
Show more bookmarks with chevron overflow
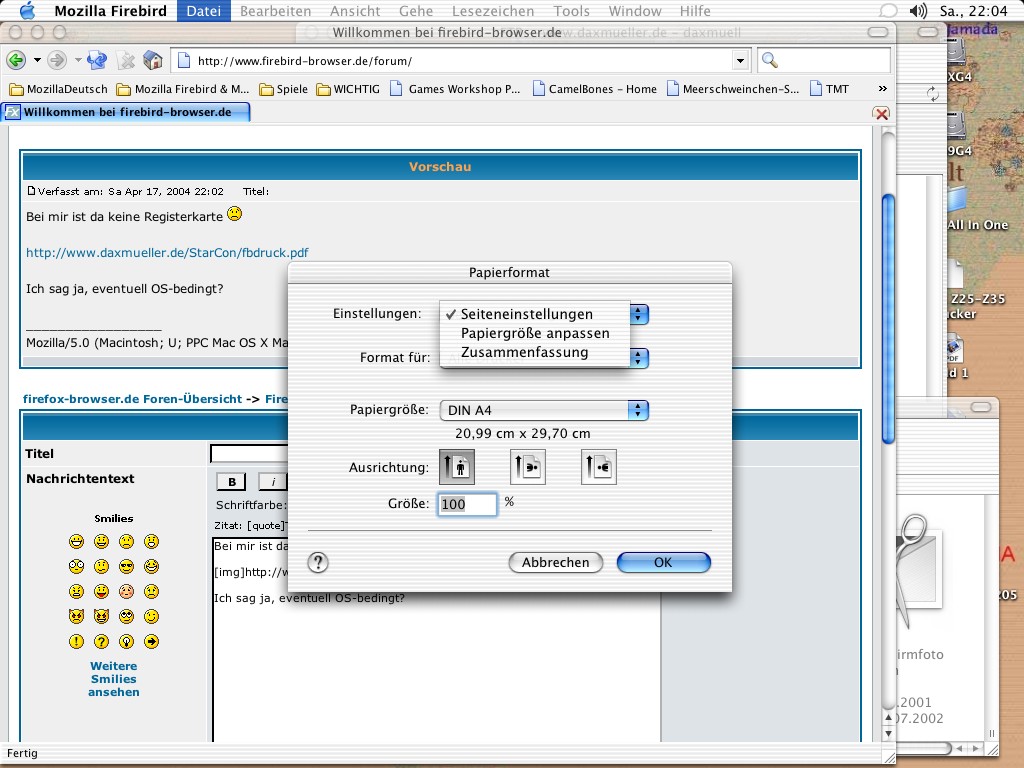pos(882,89)
